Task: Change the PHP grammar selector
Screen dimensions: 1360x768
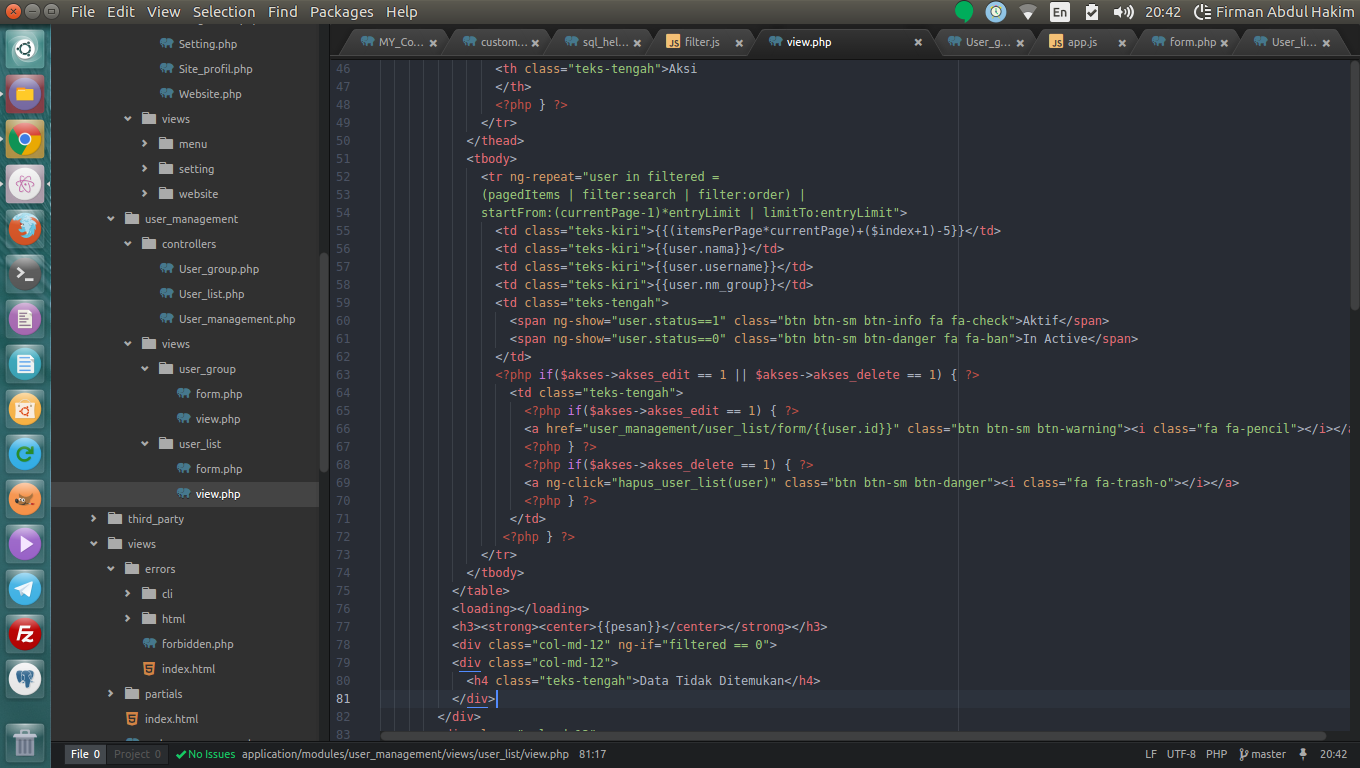Action: coord(1216,754)
